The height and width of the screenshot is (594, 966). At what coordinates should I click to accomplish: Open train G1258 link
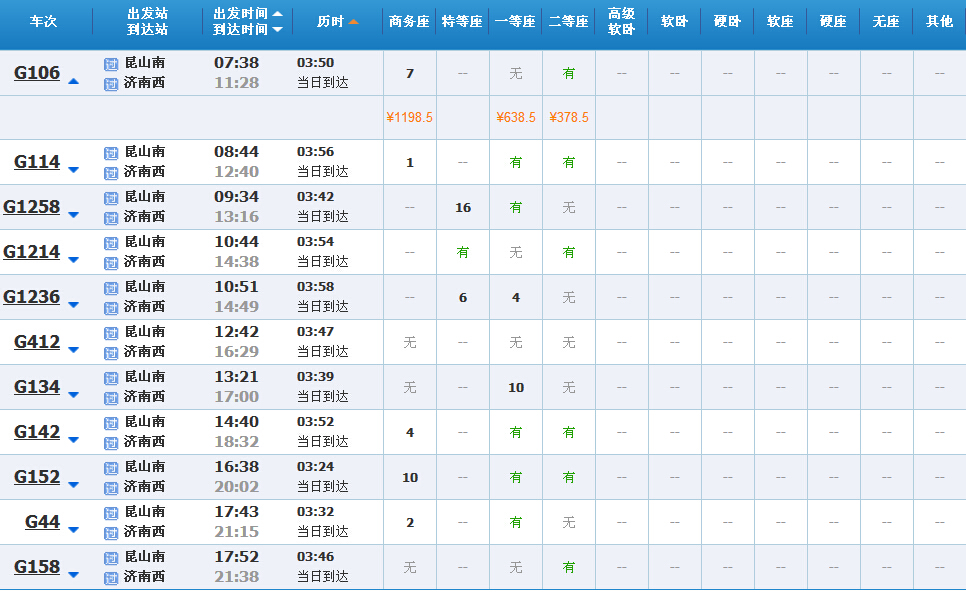31,207
